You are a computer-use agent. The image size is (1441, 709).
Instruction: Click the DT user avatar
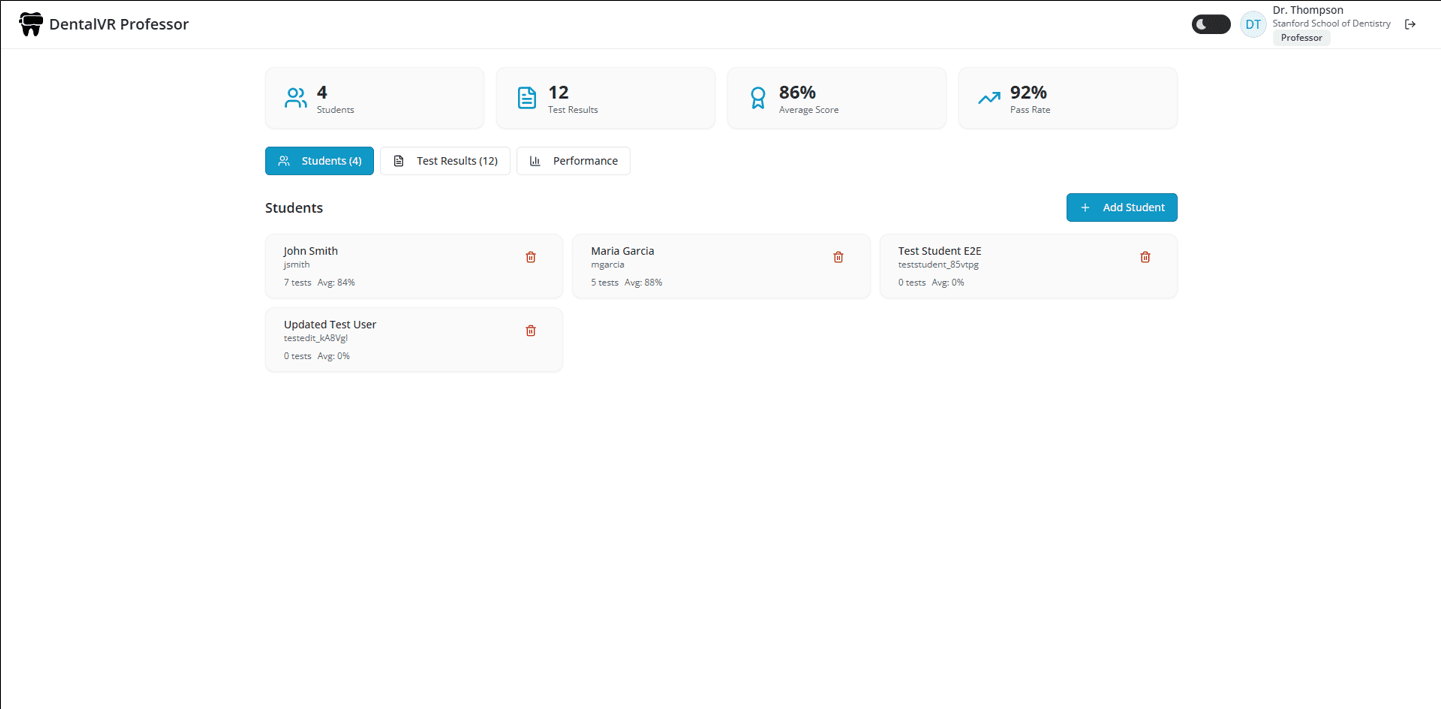[1253, 24]
